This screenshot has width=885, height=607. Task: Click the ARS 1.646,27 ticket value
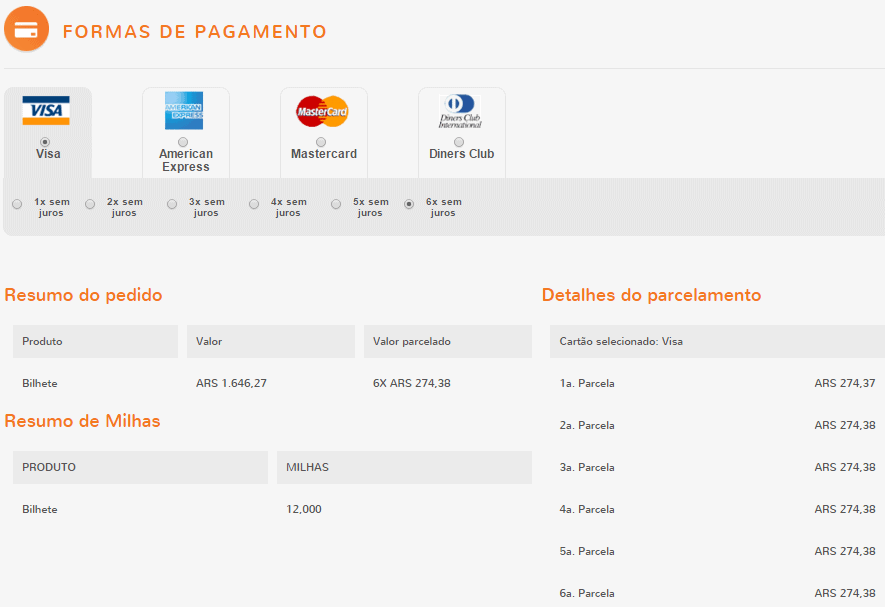click(231, 383)
